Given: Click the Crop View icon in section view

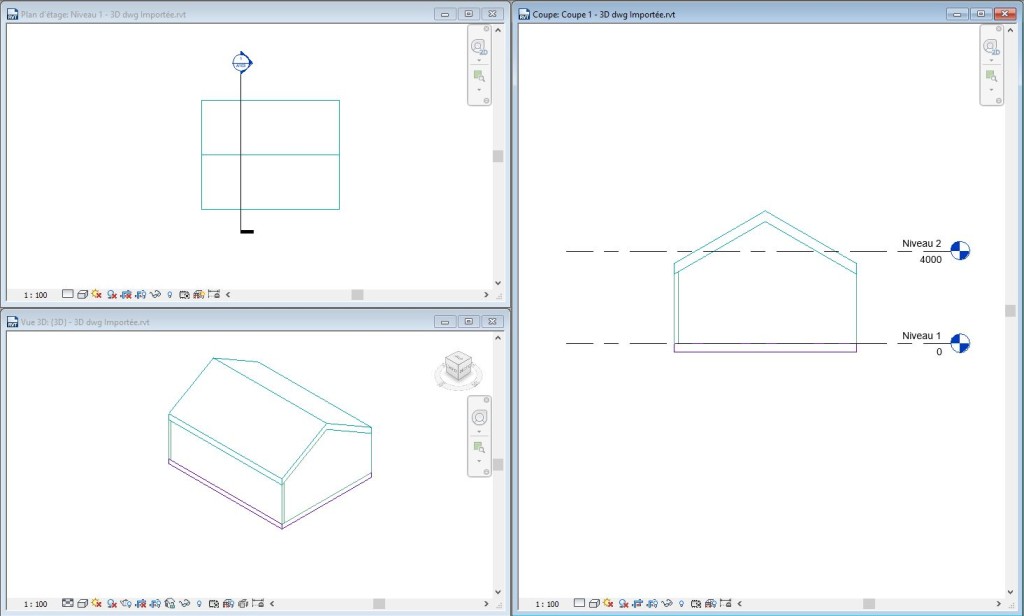Looking at the screenshot, I should [x=638, y=604].
